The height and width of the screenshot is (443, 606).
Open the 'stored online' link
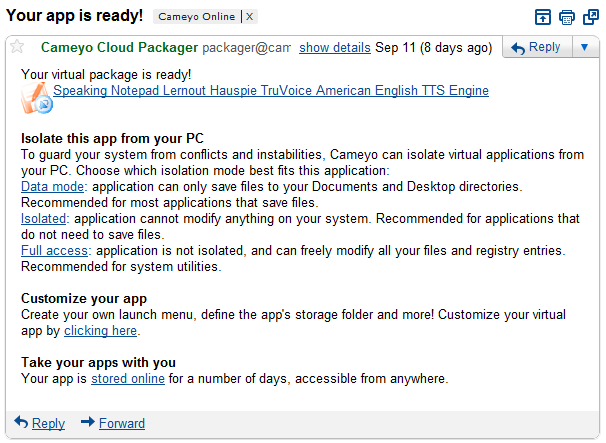coord(128,379)
